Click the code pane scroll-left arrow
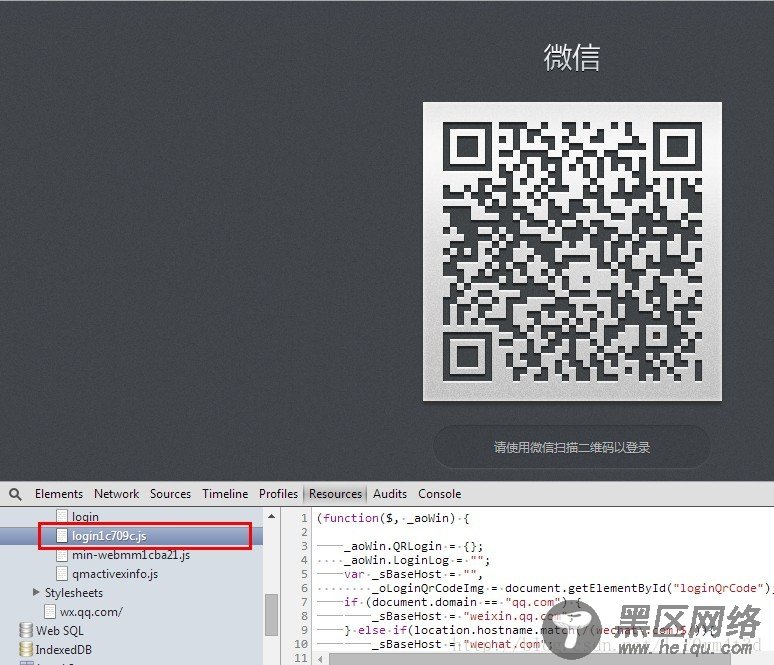774x665 pixels. (320, 659)
